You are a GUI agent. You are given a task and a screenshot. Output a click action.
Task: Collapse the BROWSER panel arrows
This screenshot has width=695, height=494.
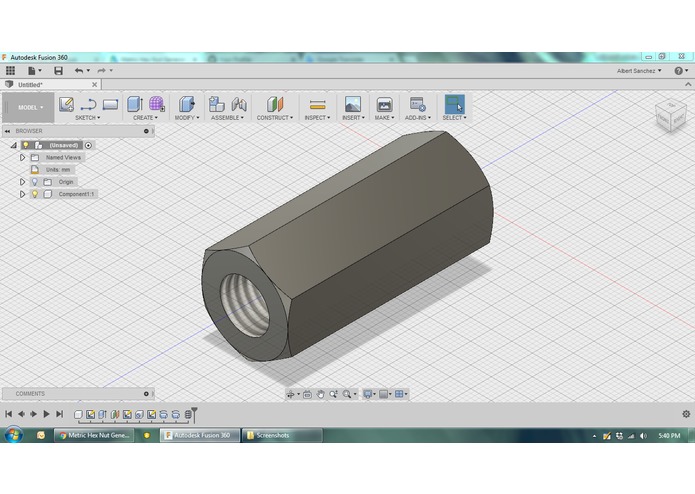[x=8, y=131]
